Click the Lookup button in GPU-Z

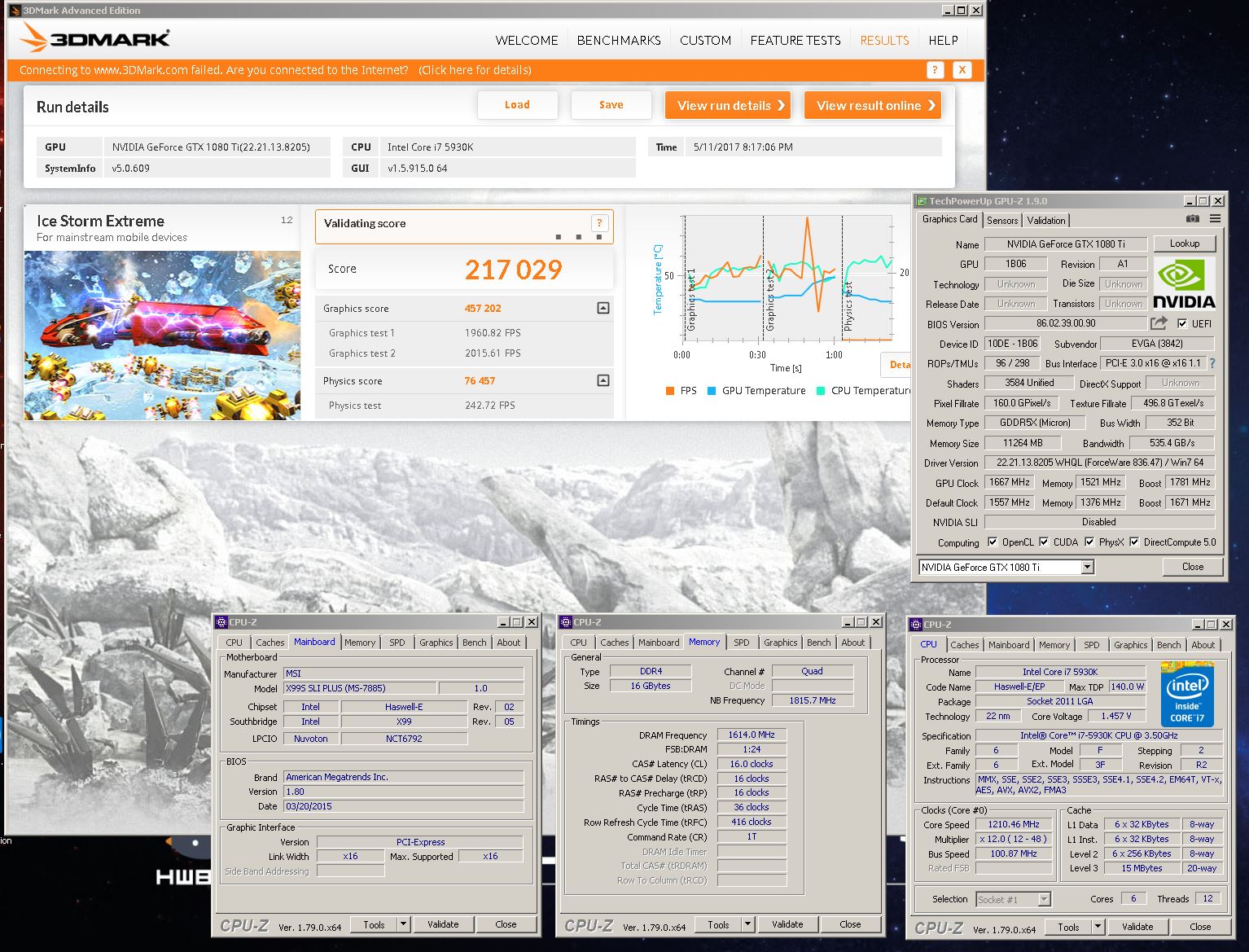[x=1185, y=243]
